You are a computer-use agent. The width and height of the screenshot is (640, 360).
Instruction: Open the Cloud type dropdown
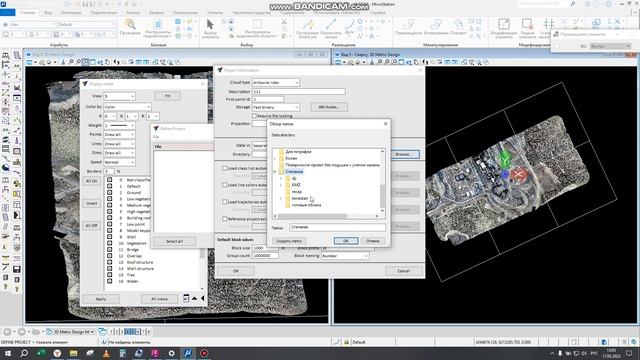[x=276, y=82]
